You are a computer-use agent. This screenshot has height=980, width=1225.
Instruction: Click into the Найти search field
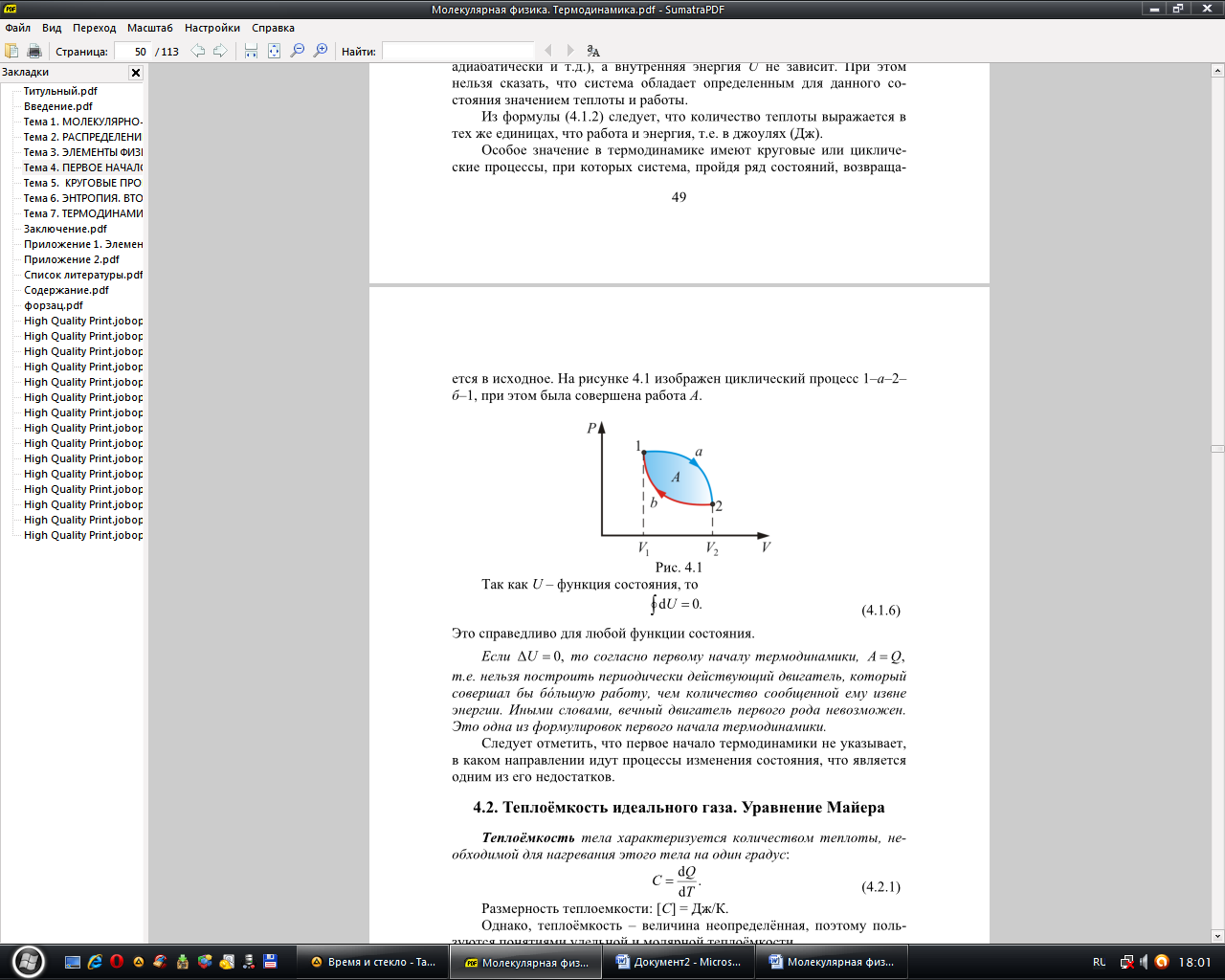pyautogui.click(x=457, y=51)
